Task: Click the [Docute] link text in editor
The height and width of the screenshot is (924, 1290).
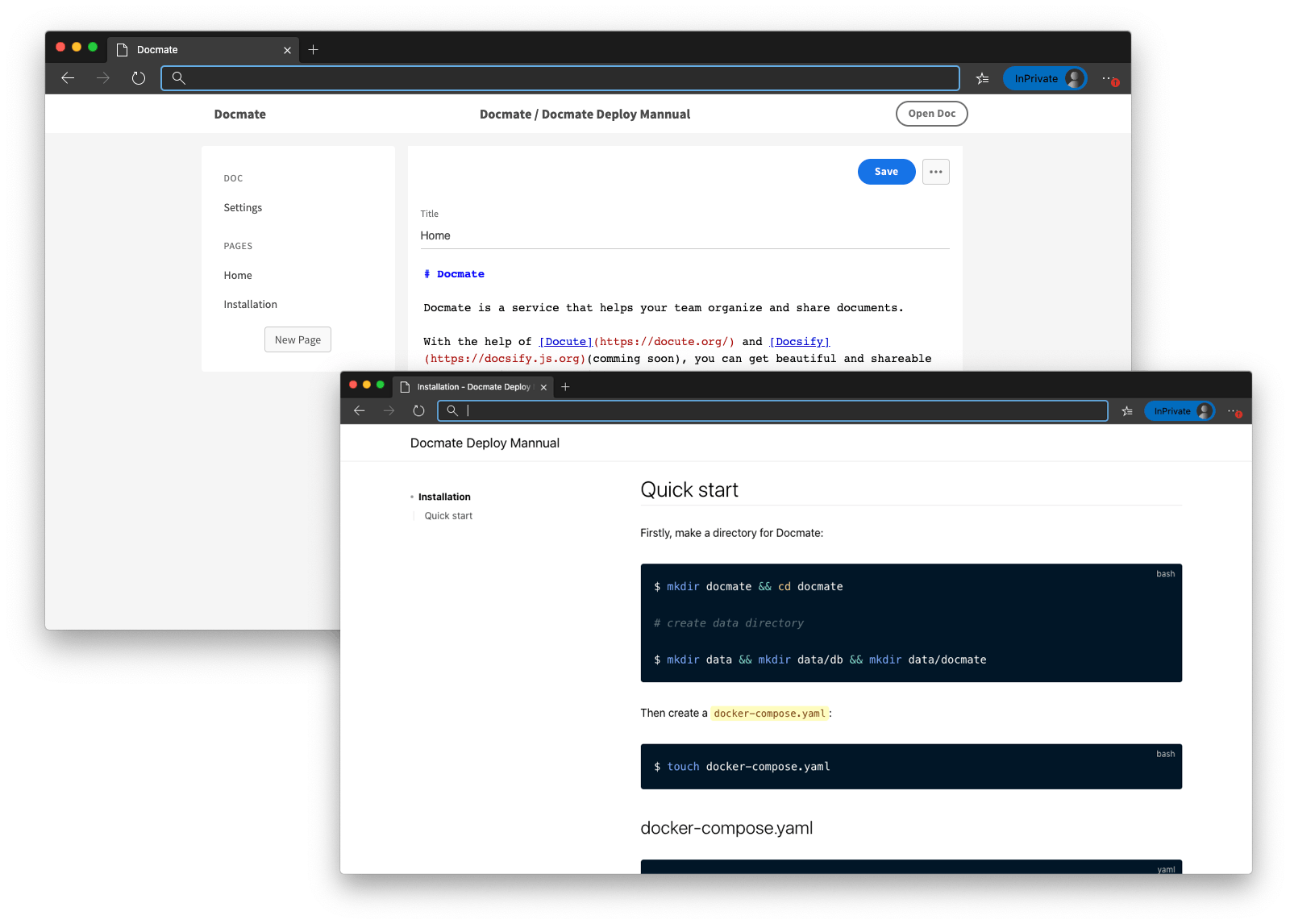Action: (x=565, y=342)
